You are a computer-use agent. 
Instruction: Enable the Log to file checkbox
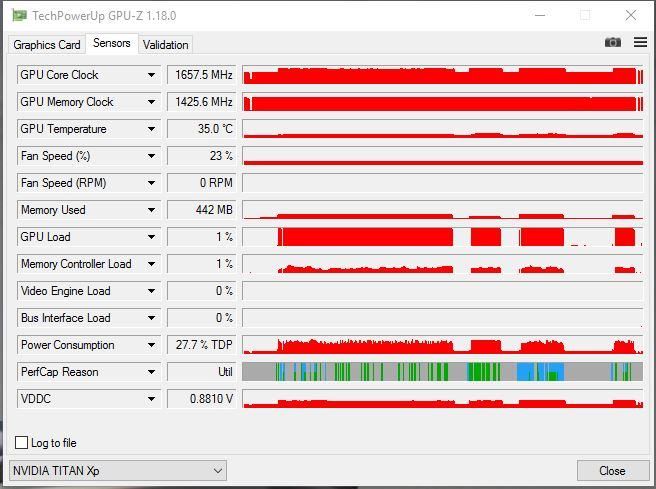[x=21, y=443]
